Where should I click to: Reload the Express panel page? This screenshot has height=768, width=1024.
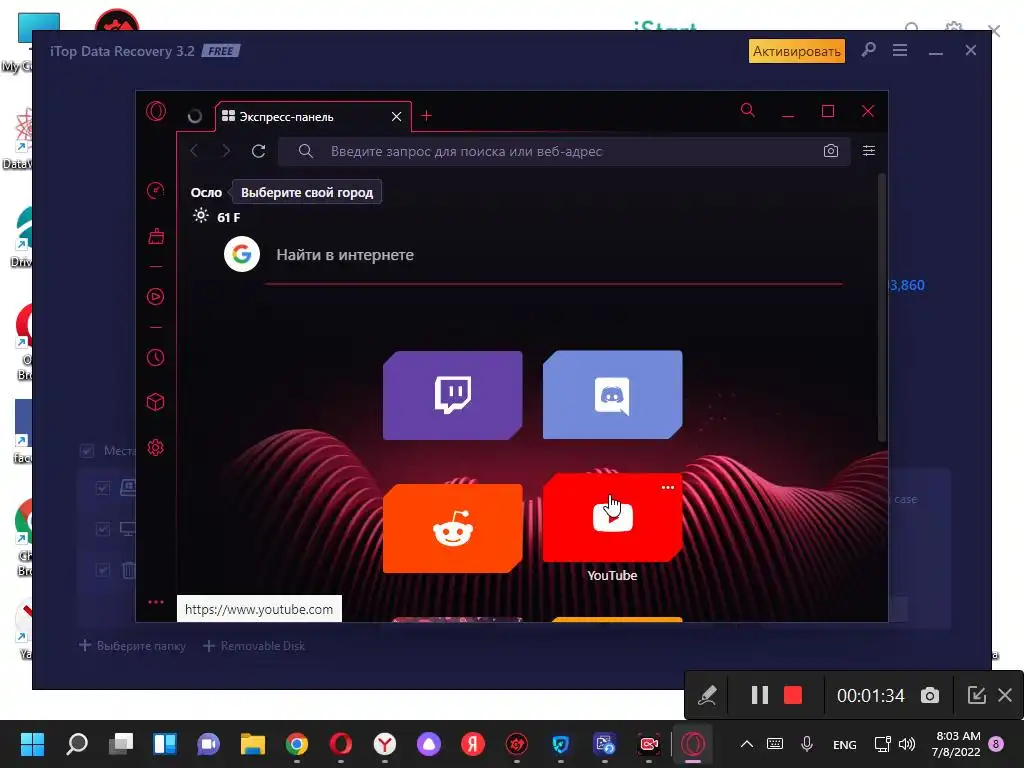(259, 151)
